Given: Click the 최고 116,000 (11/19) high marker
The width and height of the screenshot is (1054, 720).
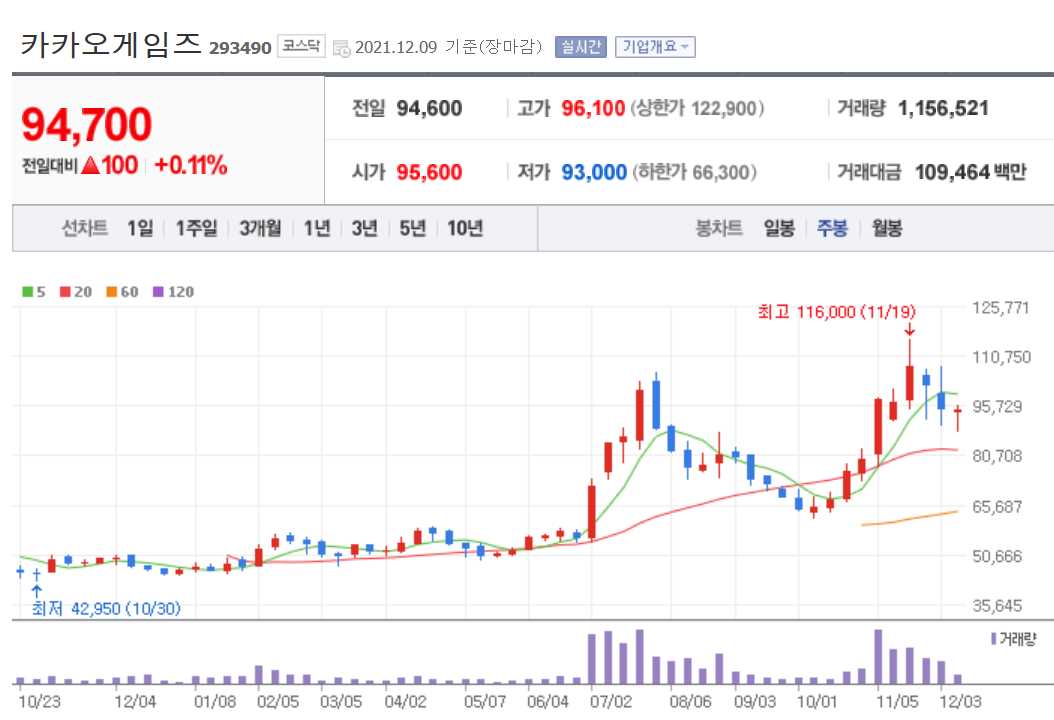Looking at the screenshot, I should pyautogui.click(x=836, y=312).
